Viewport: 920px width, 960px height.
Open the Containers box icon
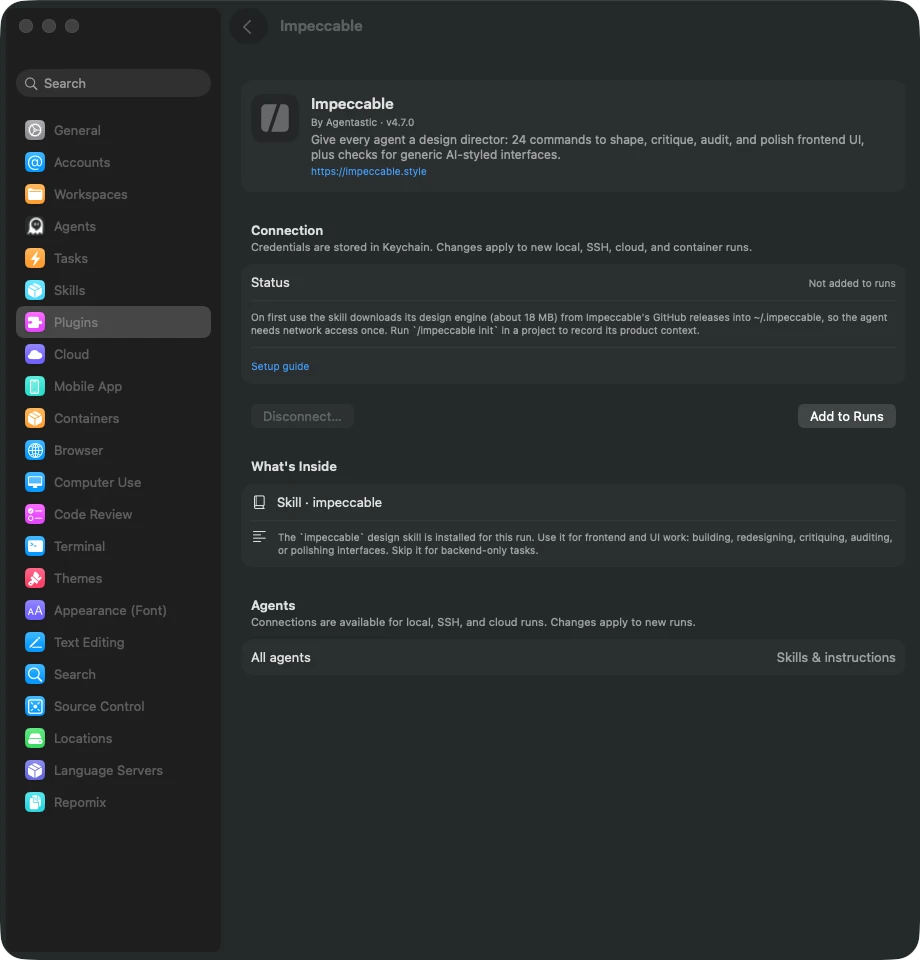coord(35,418)
